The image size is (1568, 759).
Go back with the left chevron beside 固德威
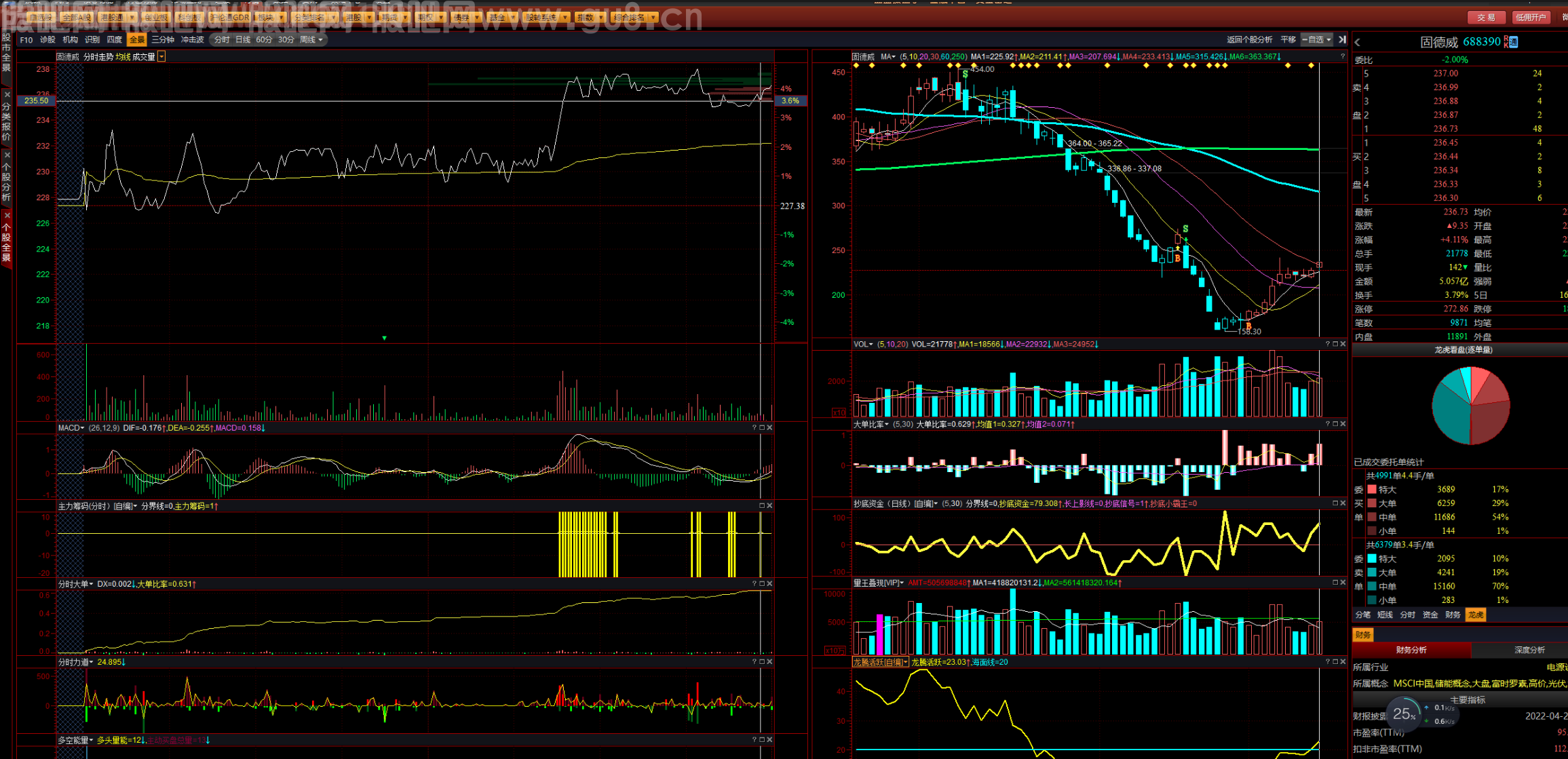point(1358,42)
